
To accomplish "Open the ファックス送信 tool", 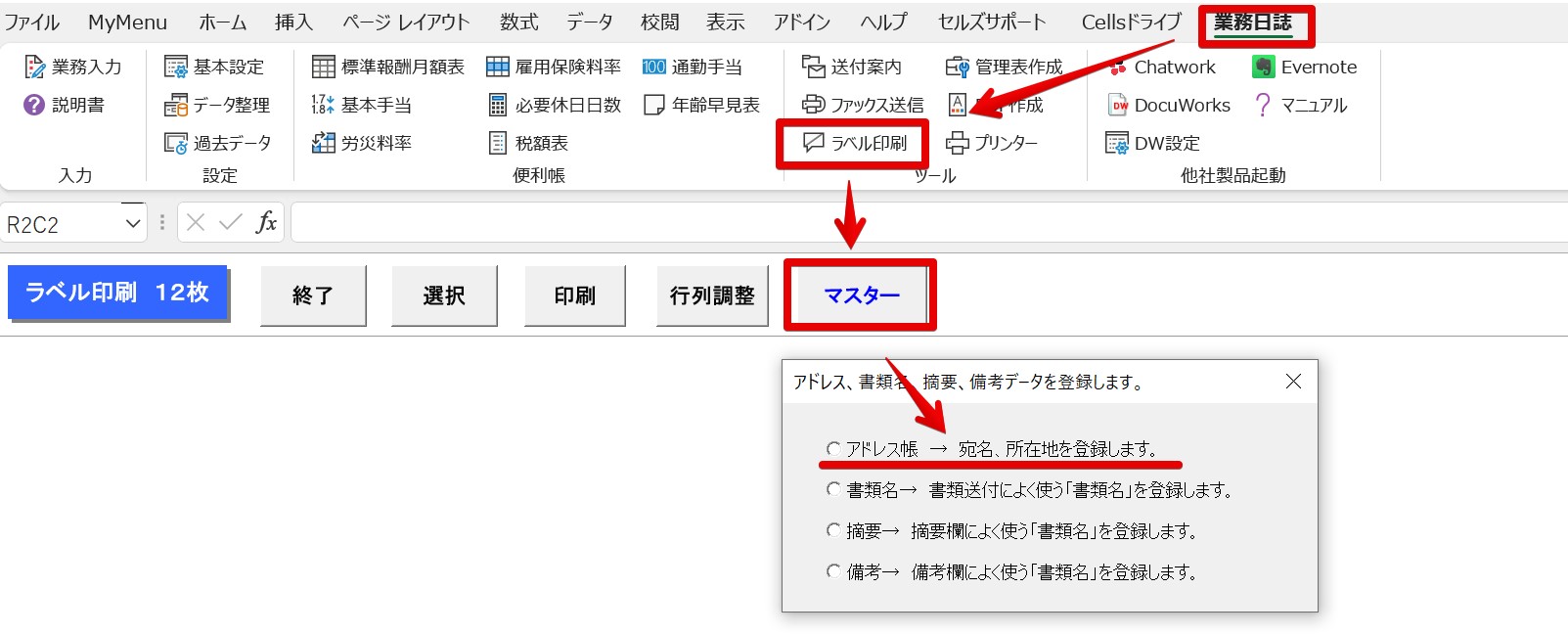I will tap(862, 105).
